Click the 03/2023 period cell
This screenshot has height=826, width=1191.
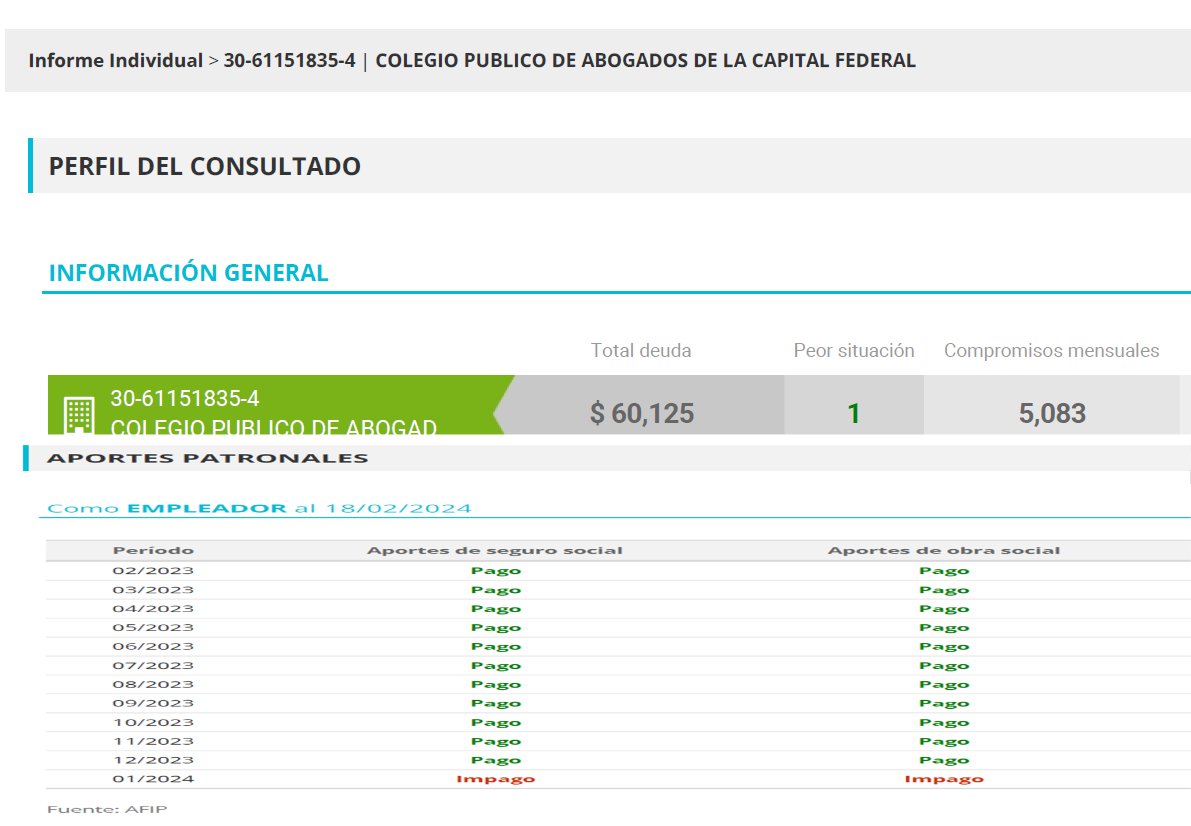(x=153, y=590)
